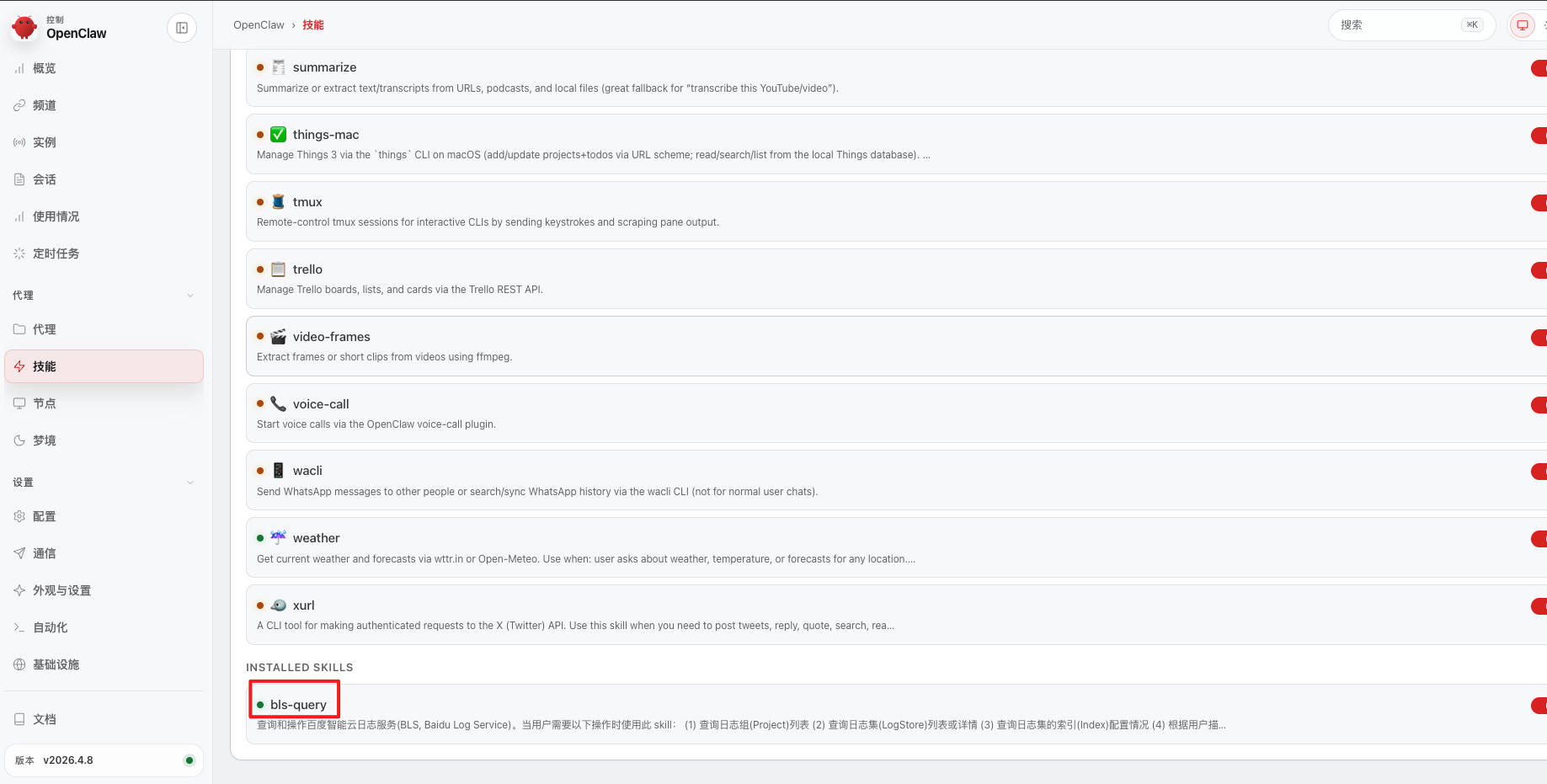Viewport: 1547px width, 784px height.
Task: Click the tmux thread spool icon
Action: pos(278,202)
